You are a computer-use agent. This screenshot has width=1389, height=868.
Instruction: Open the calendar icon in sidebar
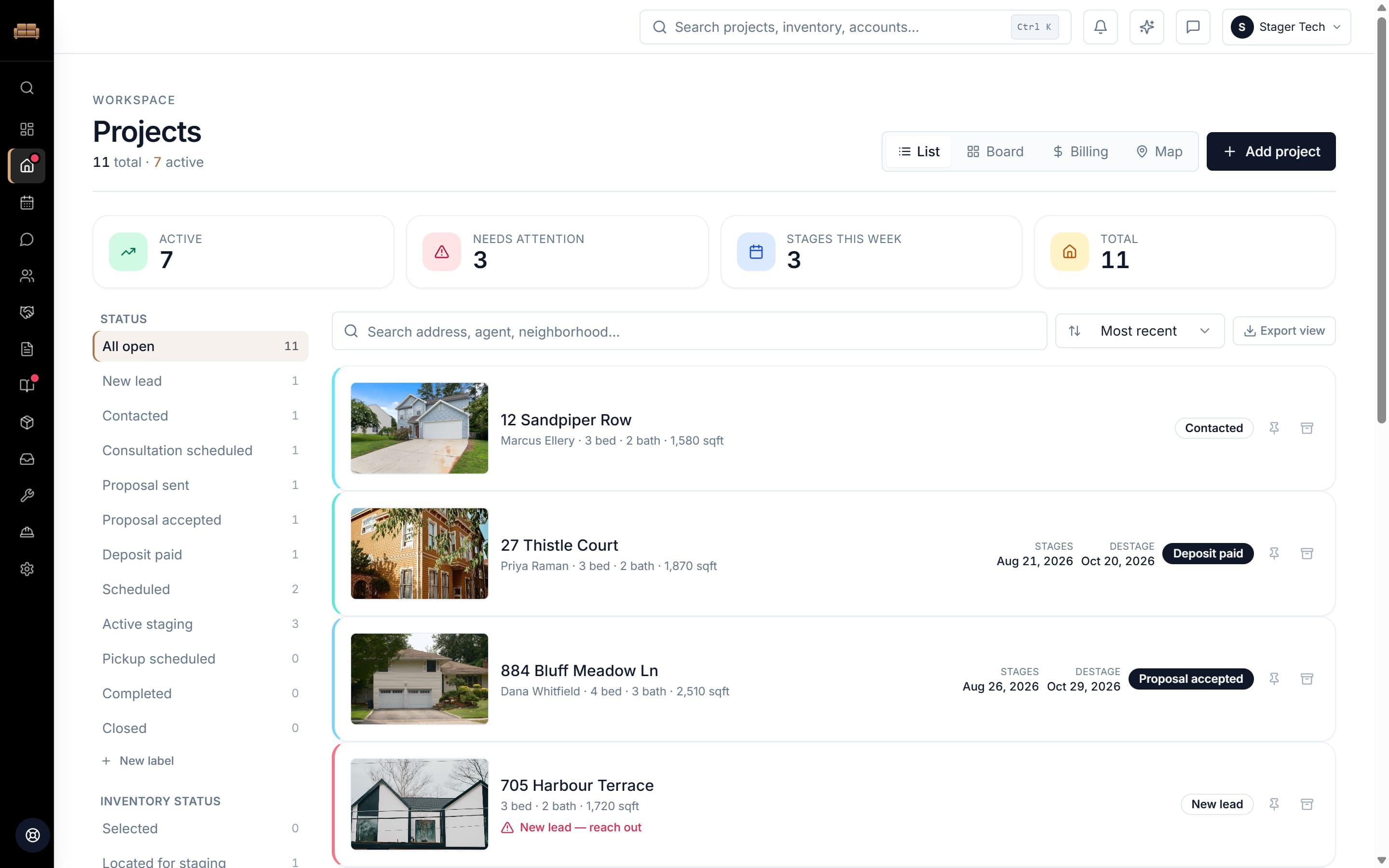tap(27, 203)
